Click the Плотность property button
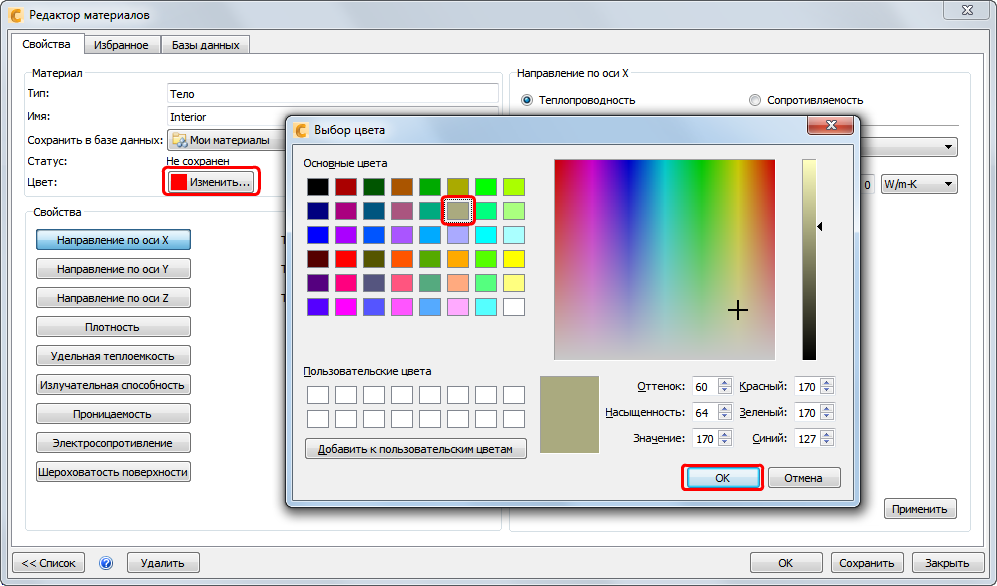The image size is (997, 586). coord(113,327)
